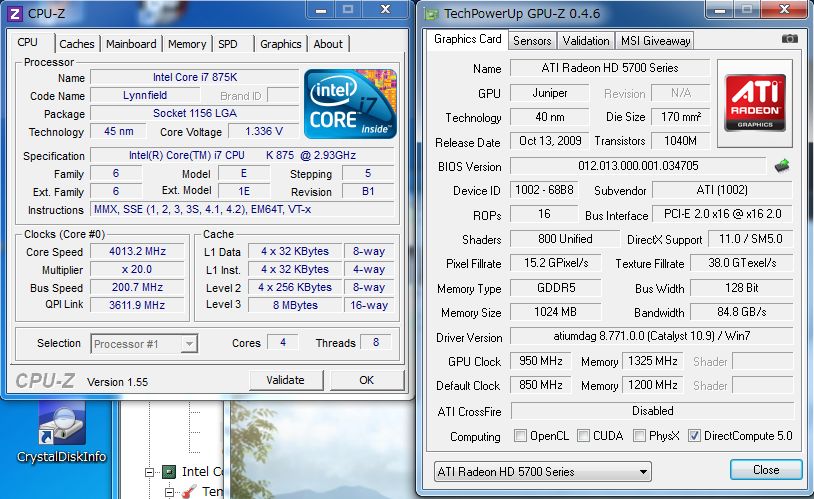Open the Mainboard tab in CPU-Z
814x499 pixels.
click(131, 44)
